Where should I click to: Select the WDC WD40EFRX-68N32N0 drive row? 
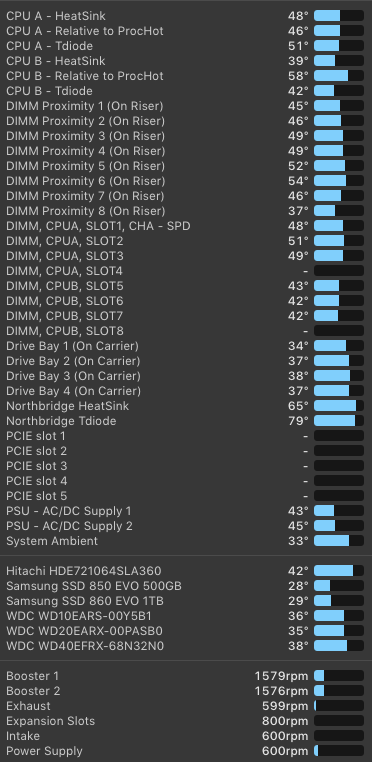click(186, 646)
